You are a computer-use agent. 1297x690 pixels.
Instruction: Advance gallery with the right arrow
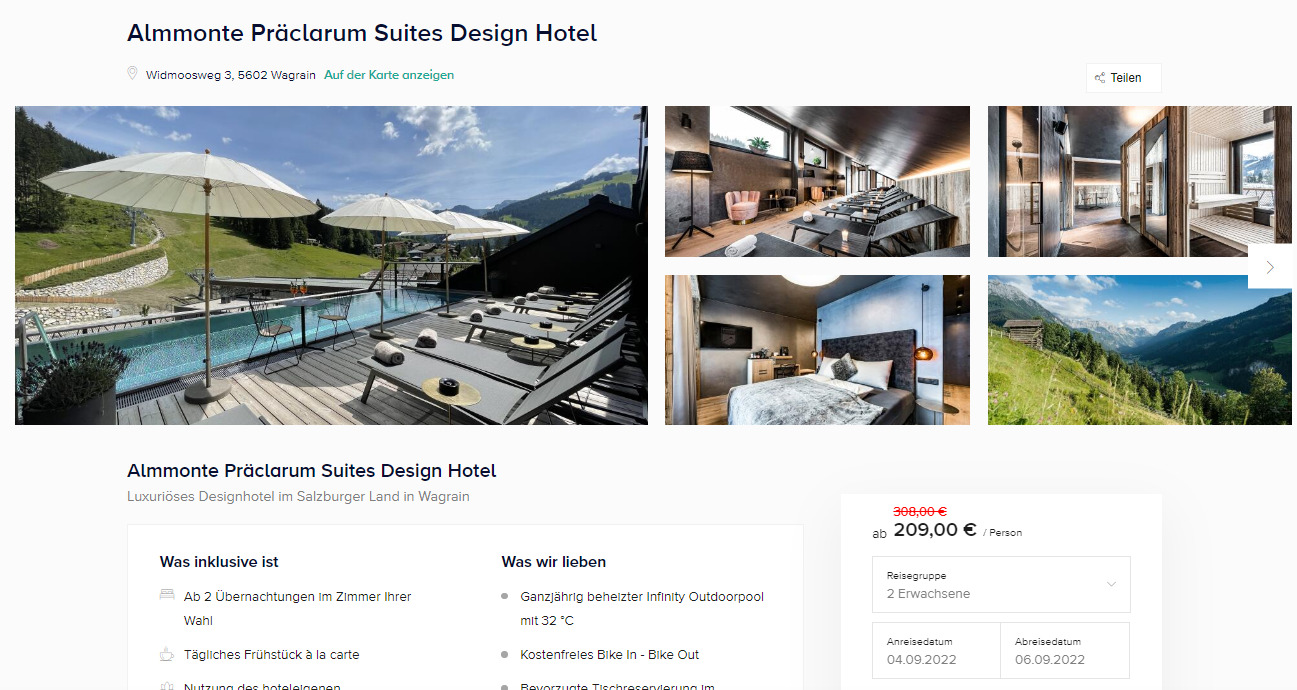click(1270, 267)
